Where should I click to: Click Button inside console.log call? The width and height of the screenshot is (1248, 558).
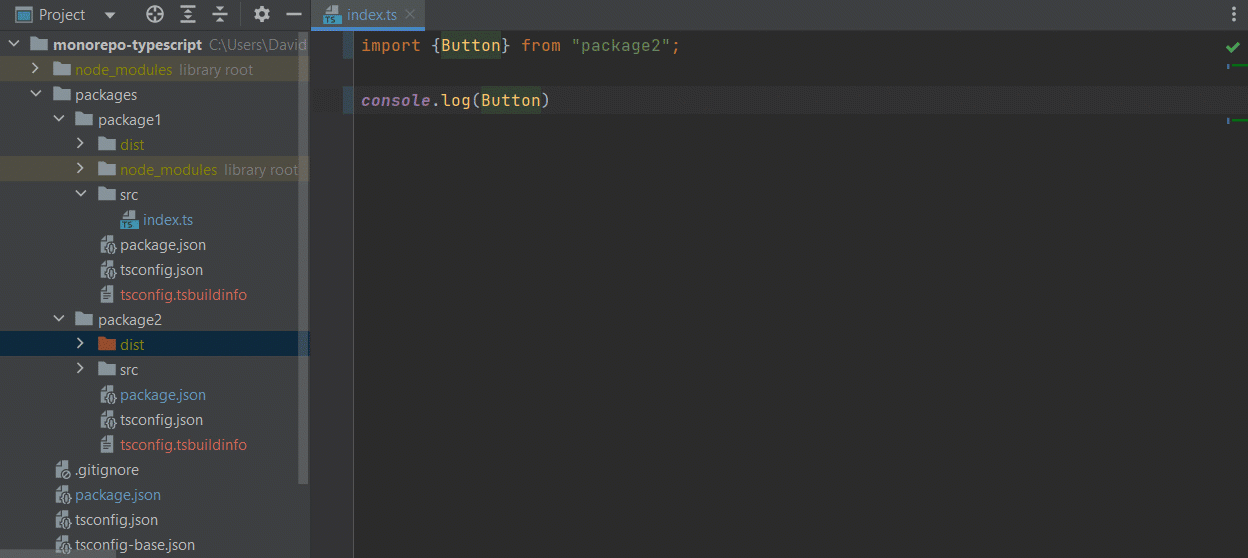pyautogui.click(x=511, y=100)
